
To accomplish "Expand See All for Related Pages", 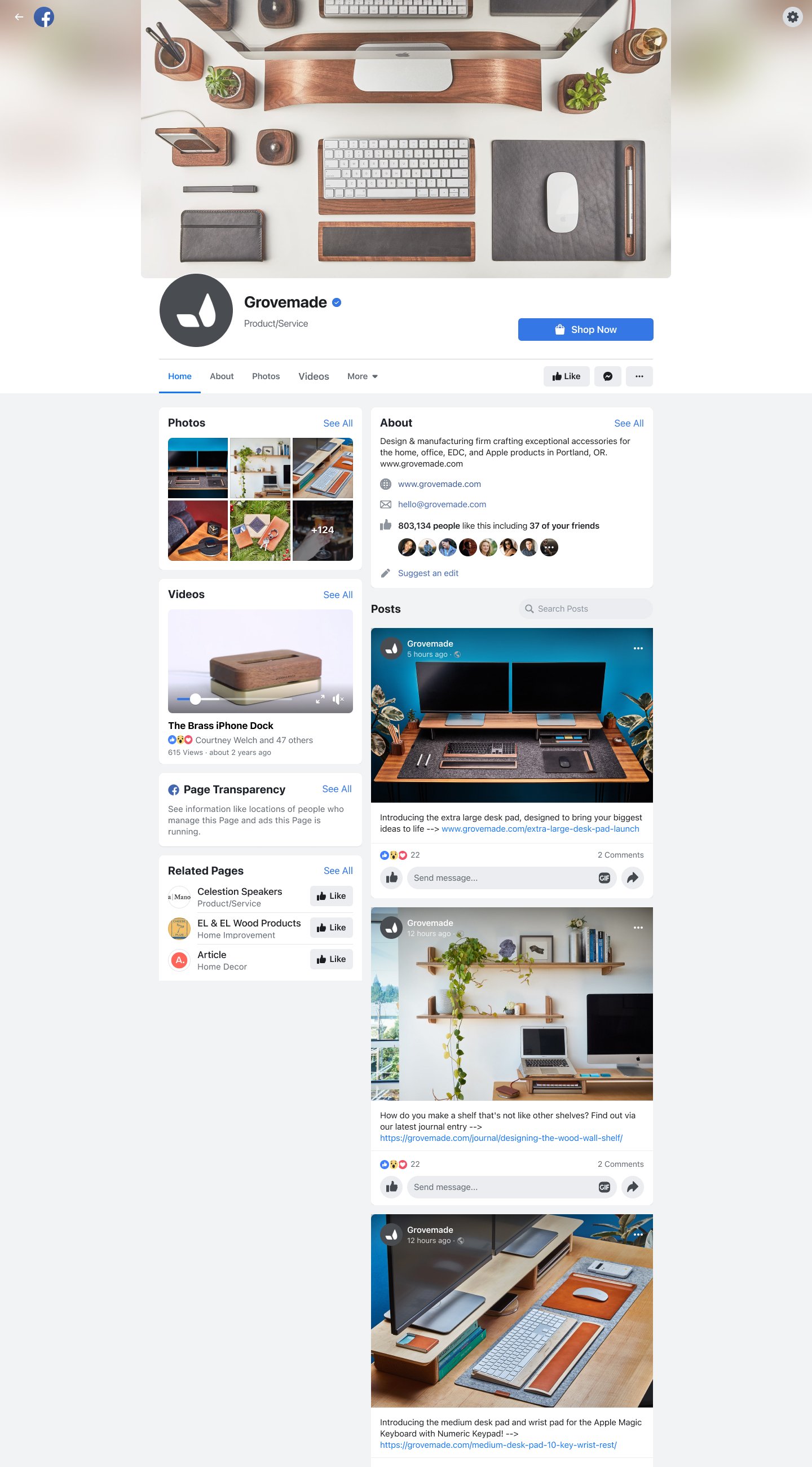I will pos(338,871).
